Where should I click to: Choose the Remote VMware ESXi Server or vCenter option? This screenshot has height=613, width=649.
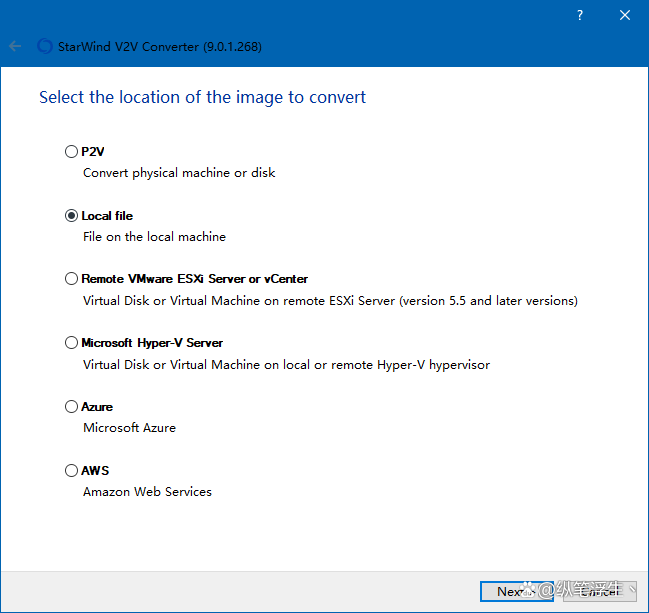[71, 279]
